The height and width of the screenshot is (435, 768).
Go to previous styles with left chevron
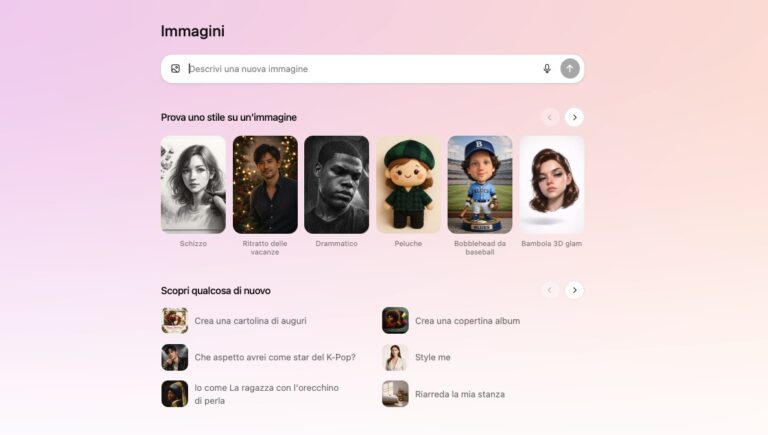point(550,118)
